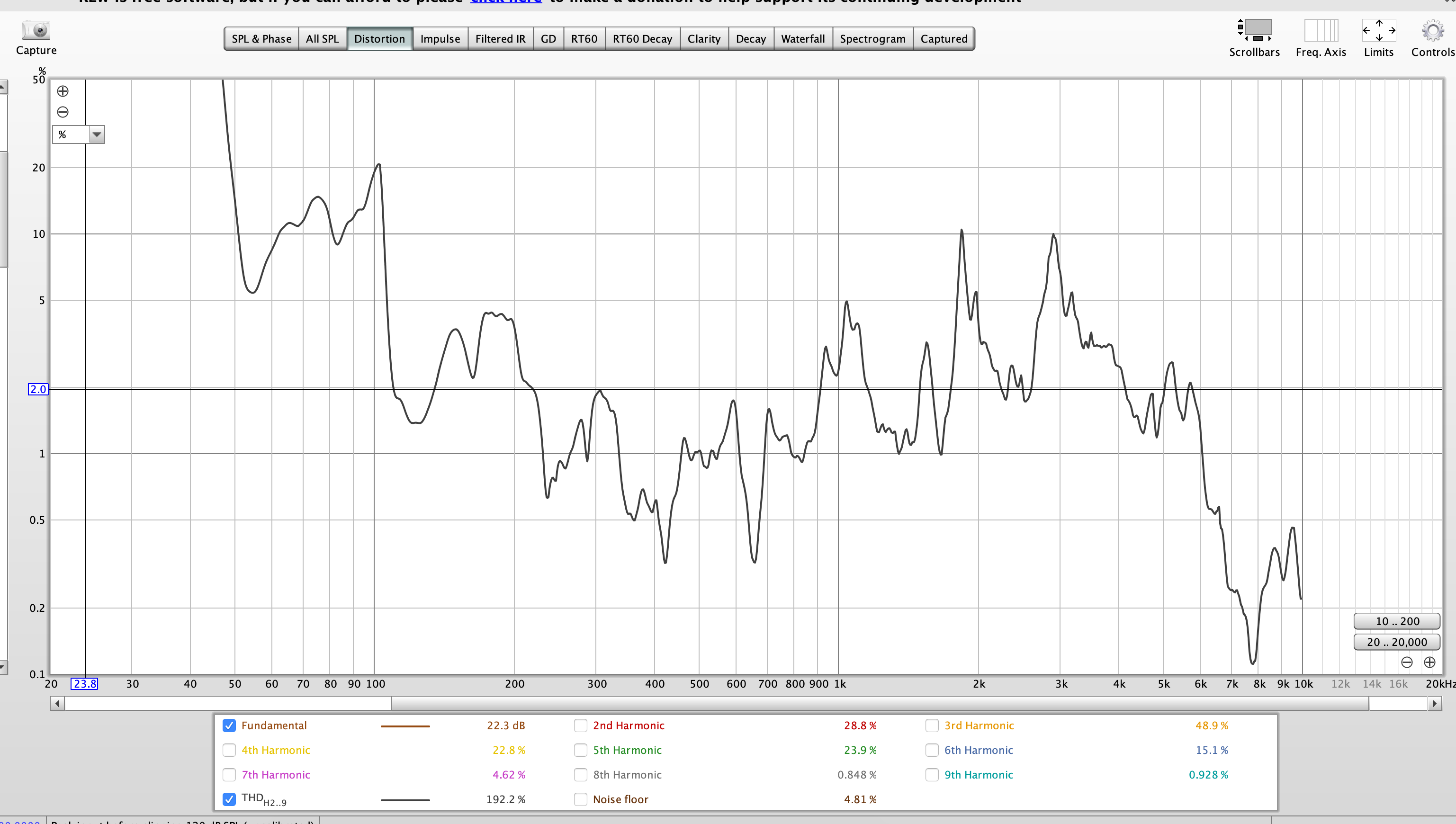This screenshot has width=1456, height=824.
Task: Zoom in horizontal axis at bottom right
Action: click(1429, 662)
